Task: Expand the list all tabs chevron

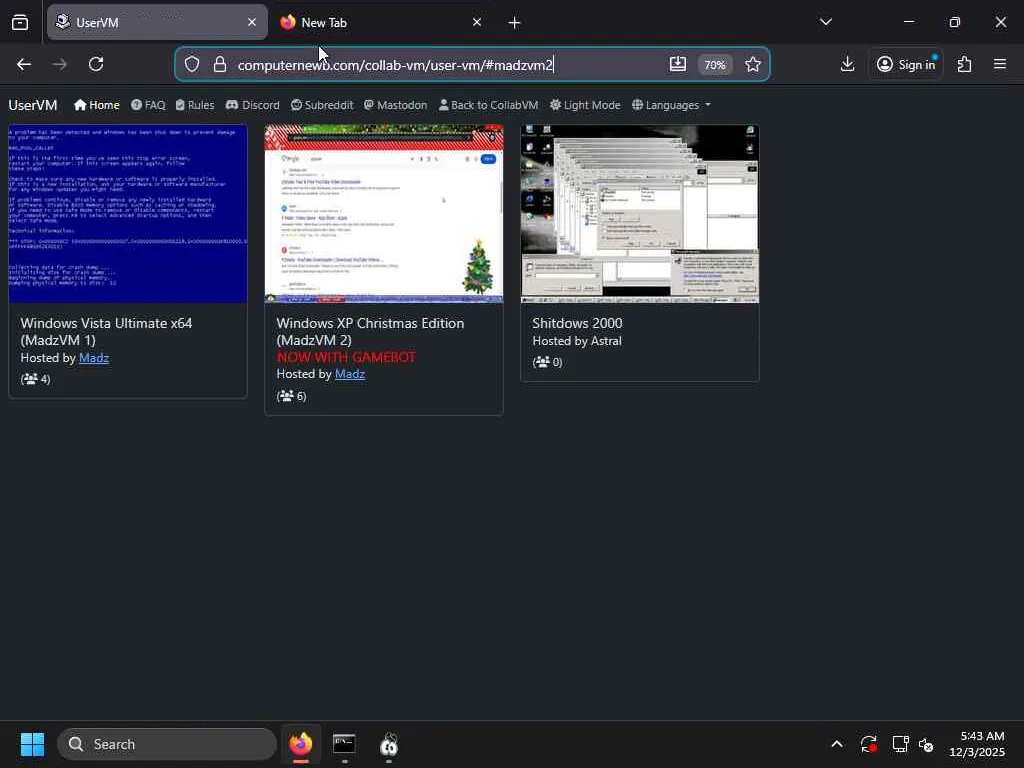Action: pos(825,22)
